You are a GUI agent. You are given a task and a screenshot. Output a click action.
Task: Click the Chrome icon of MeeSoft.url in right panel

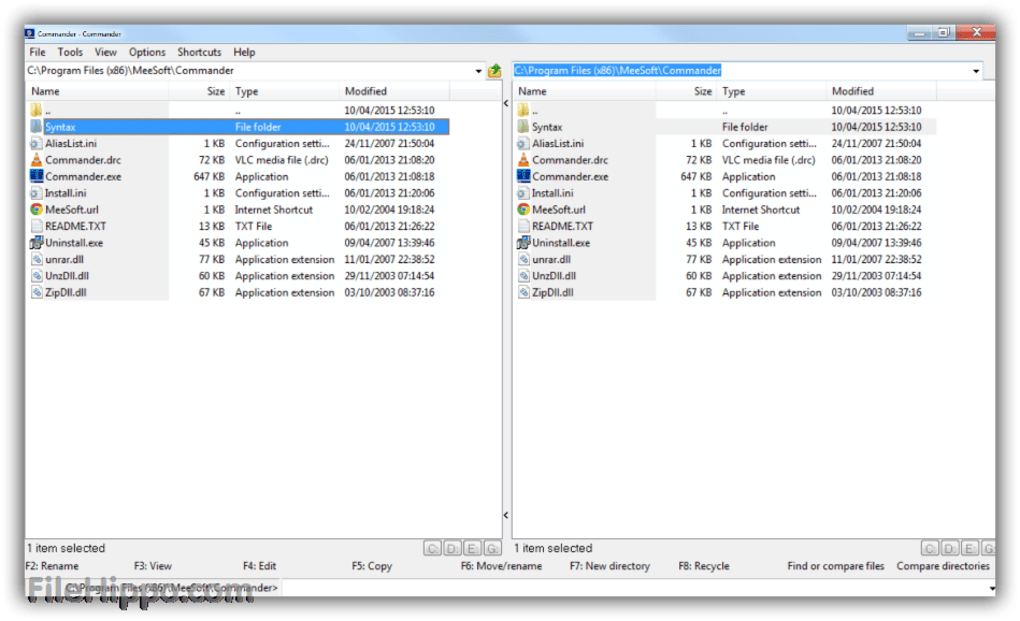(524, 209)
